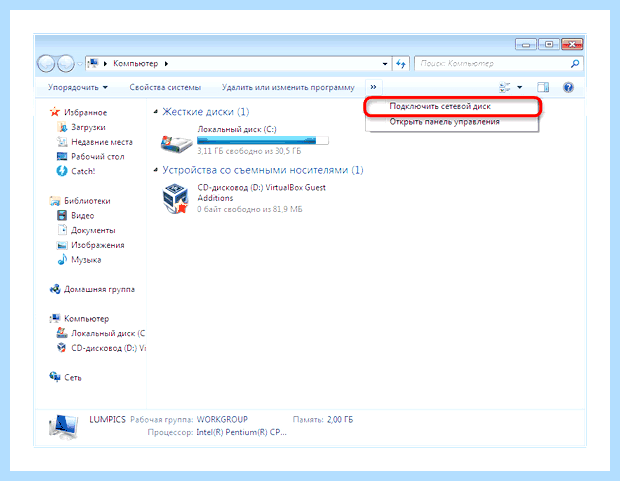
Task: Select Компьютер breadcrumb in address bar
Action: tap(135, 63)
